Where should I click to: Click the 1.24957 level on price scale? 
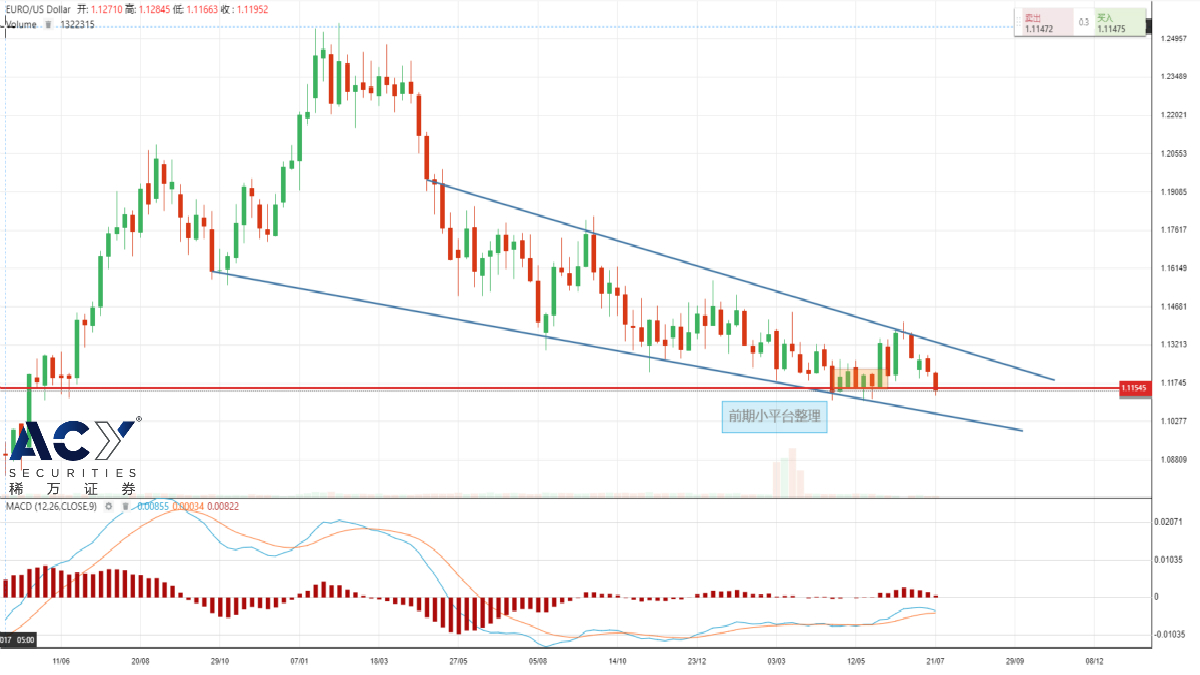pyautogui.click(x=1173, y=39)
